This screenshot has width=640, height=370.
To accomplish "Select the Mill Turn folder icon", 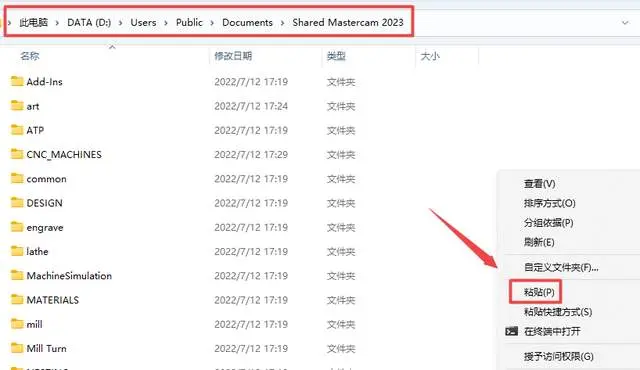I will point(17,348).
